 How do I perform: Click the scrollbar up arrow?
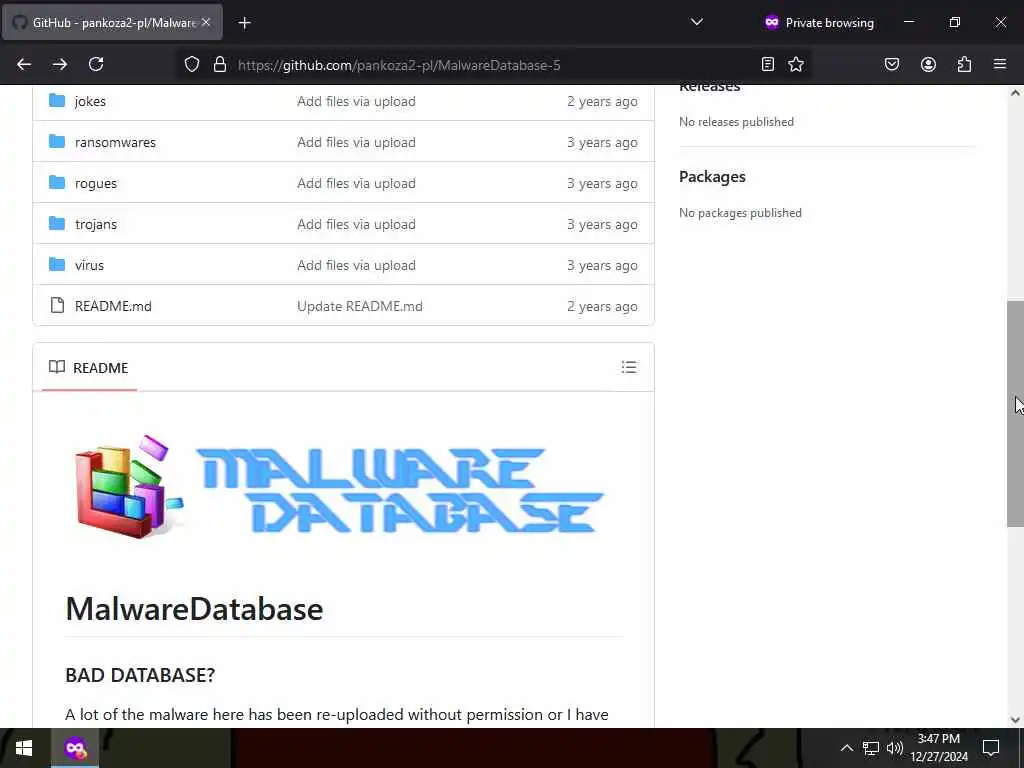click(1015, 93)
